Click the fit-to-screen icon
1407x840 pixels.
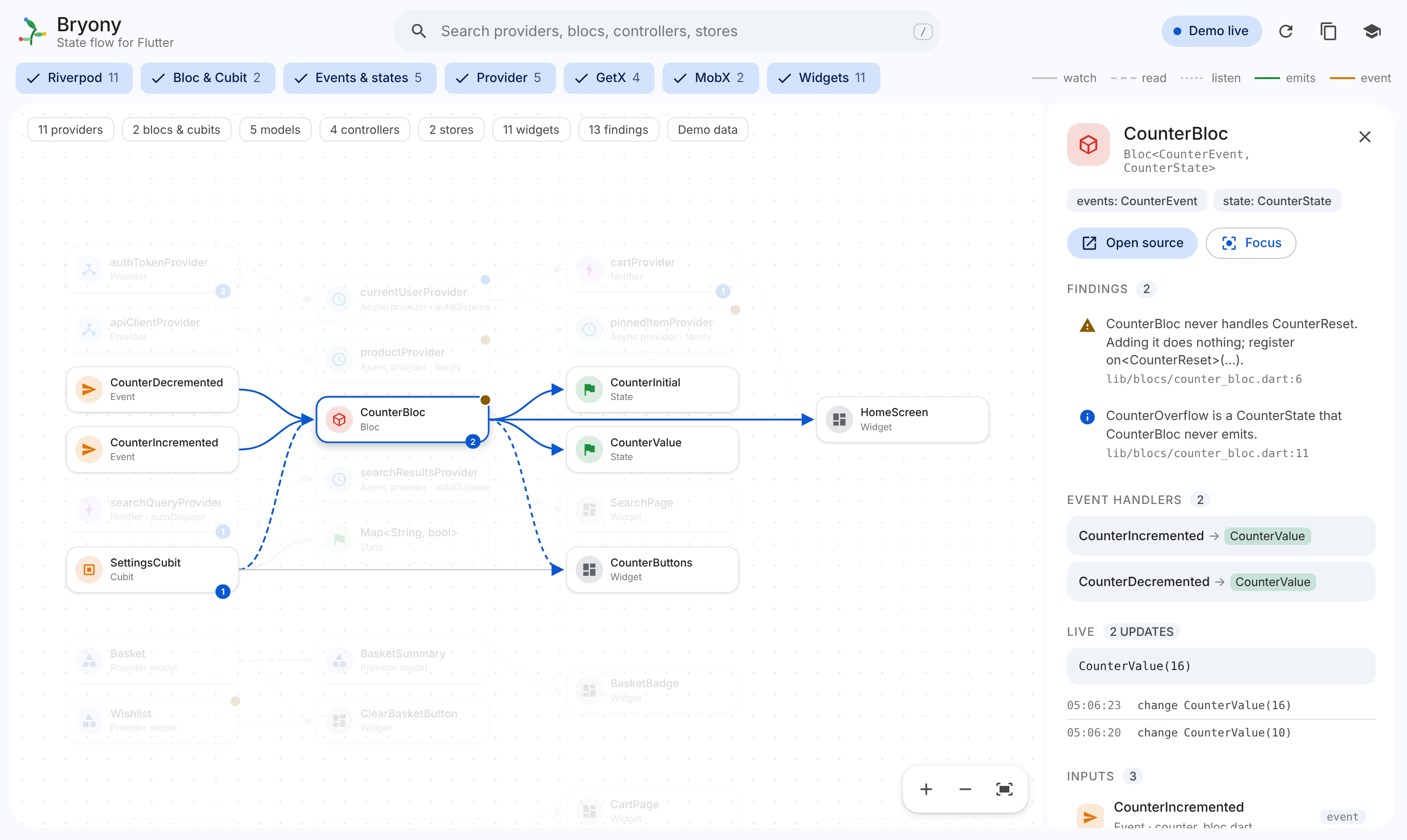1004,789
